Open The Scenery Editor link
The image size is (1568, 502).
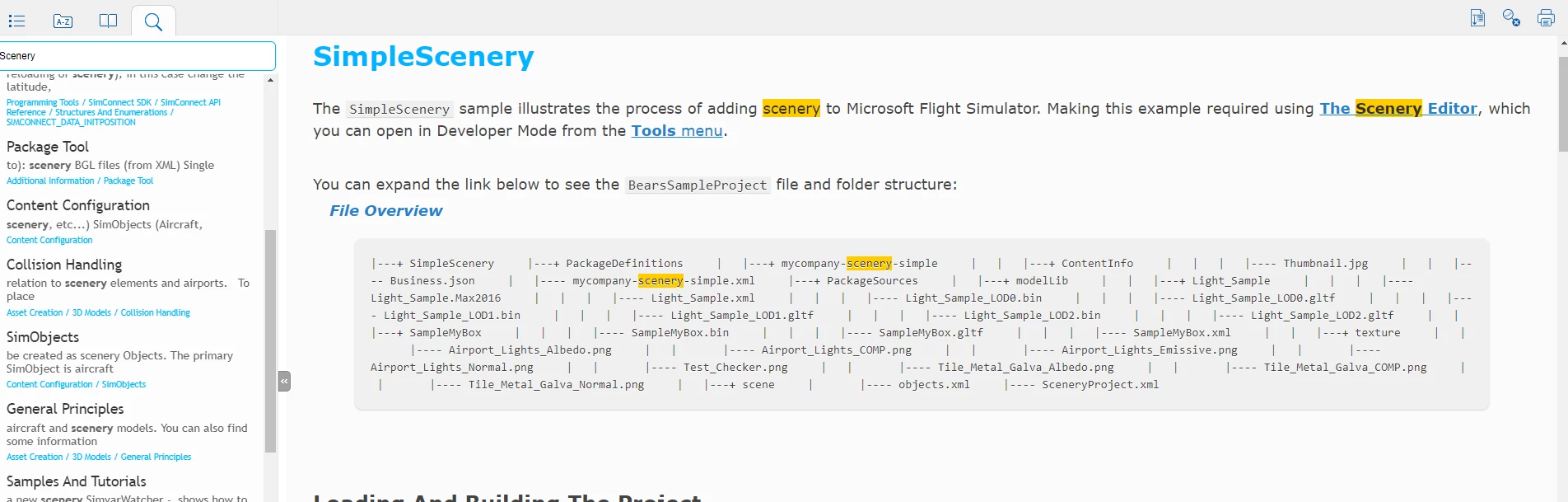(1398, 108)
